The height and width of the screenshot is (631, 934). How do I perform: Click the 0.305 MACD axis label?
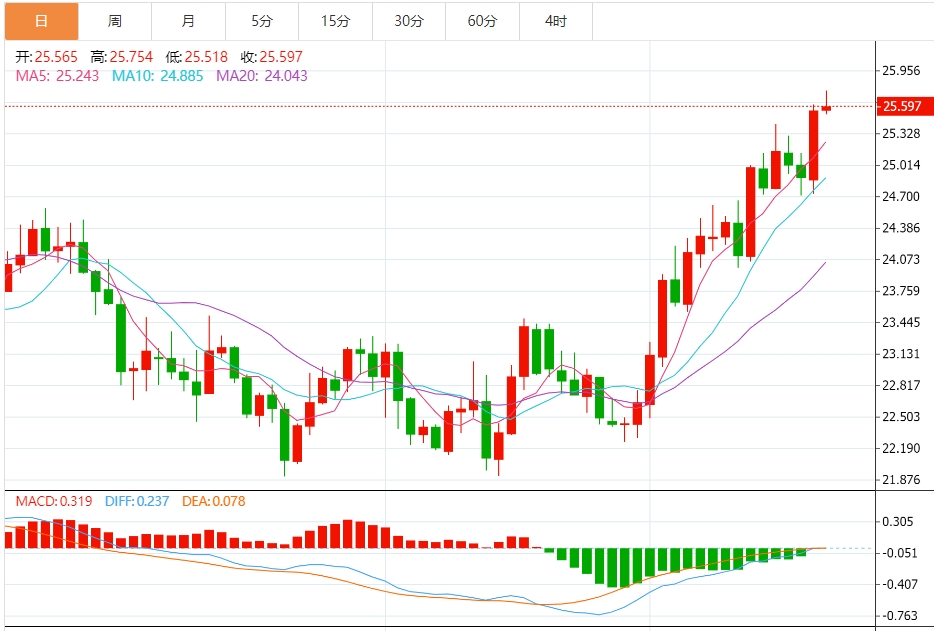click(x=898, y=522)
